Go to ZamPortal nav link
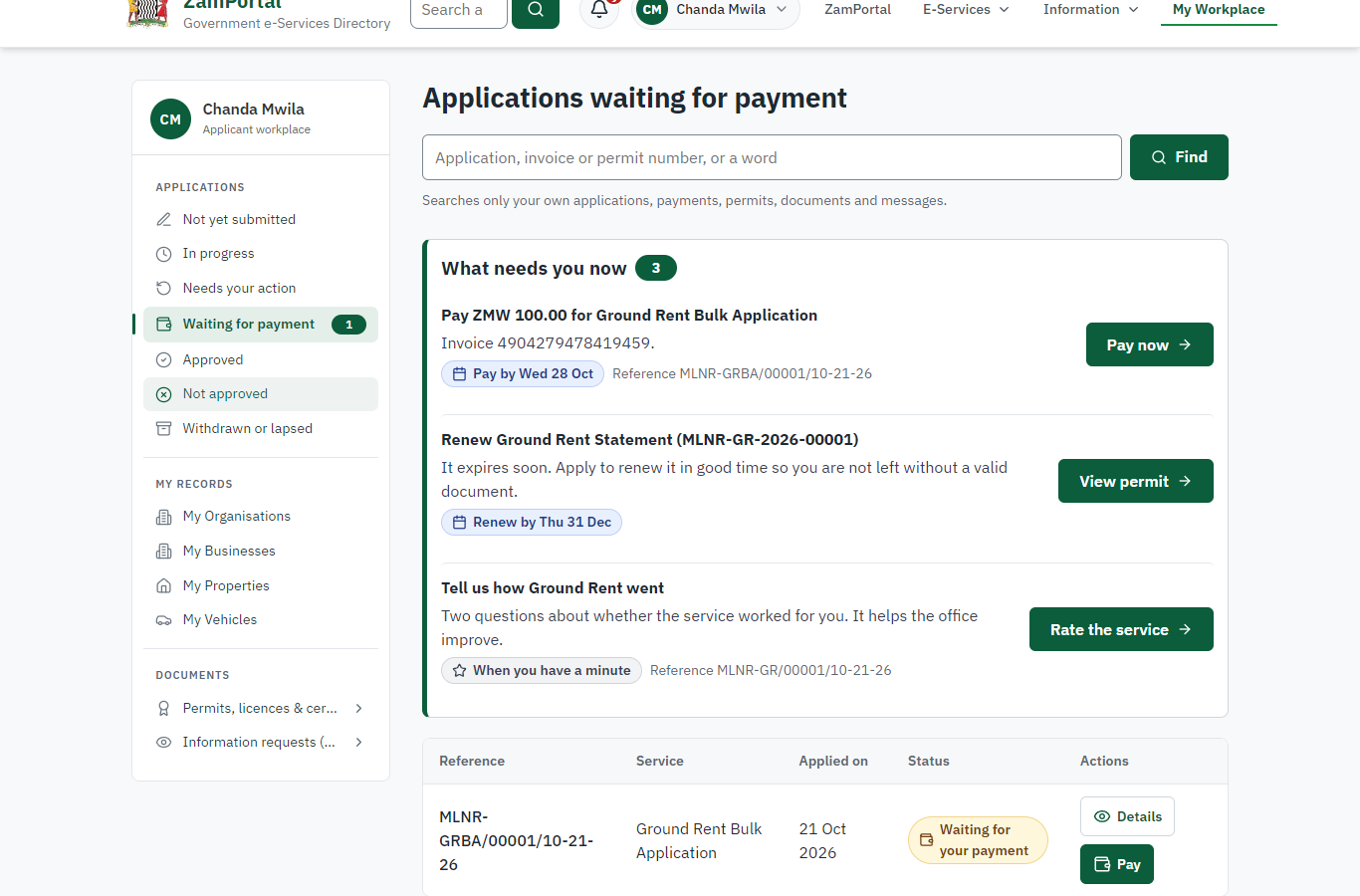1360x896 pixels. 857,10
